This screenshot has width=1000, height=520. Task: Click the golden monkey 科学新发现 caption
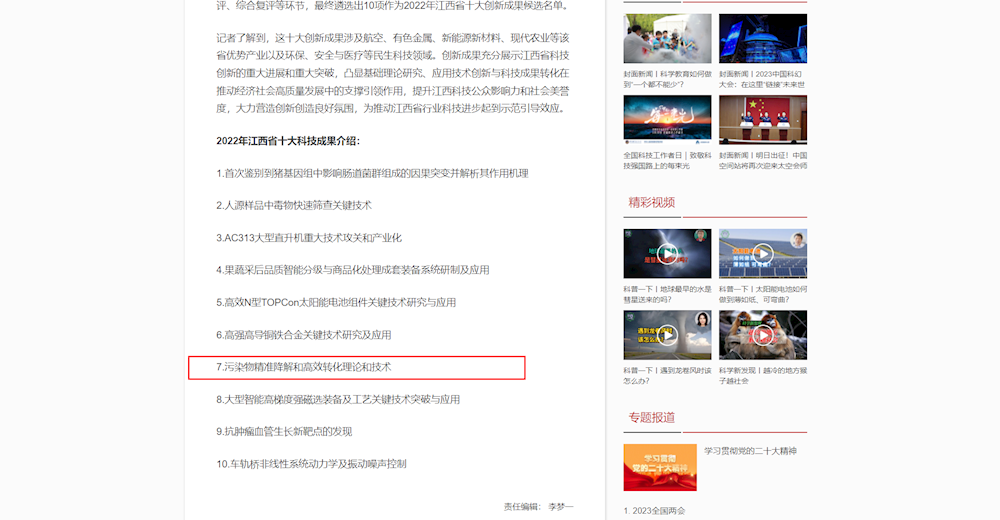[x=762, y=375]
